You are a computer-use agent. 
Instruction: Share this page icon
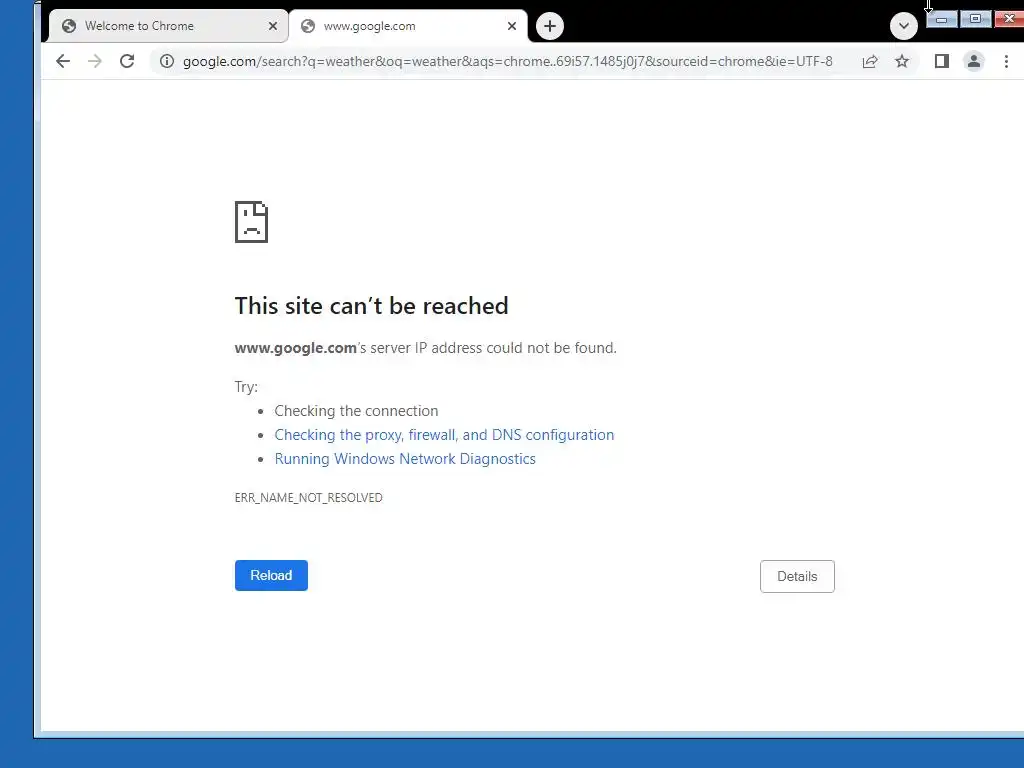(870, 61)
